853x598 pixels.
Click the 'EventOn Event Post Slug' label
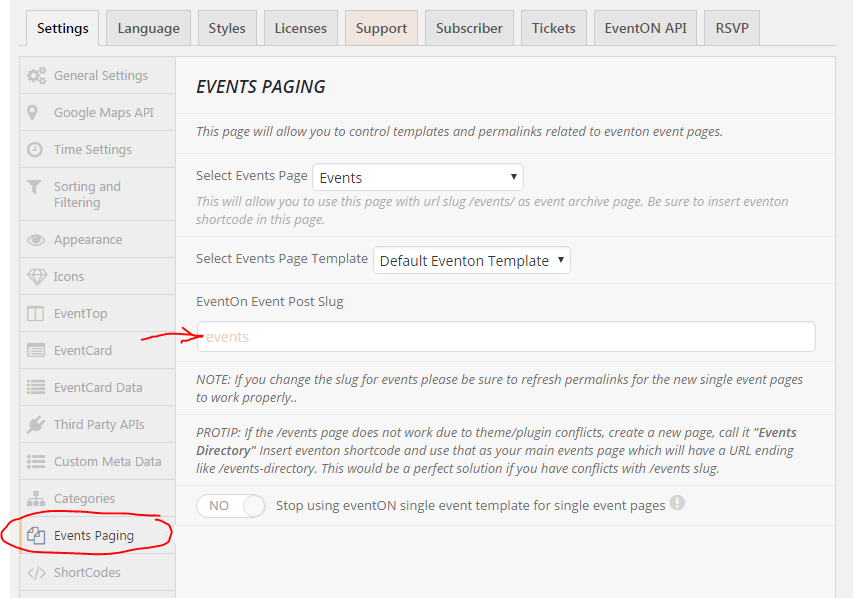pyautogui.click(x=270, y=301)
